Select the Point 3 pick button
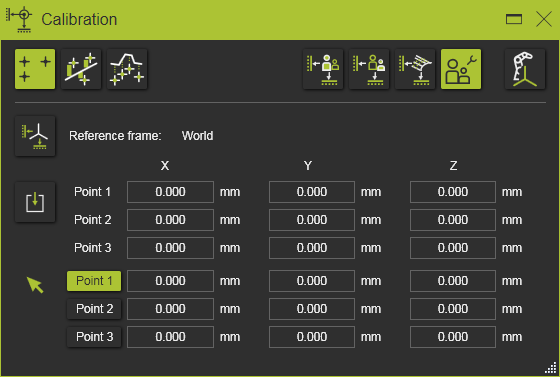Viewport: 560px width, 377px height. [94, 337]
